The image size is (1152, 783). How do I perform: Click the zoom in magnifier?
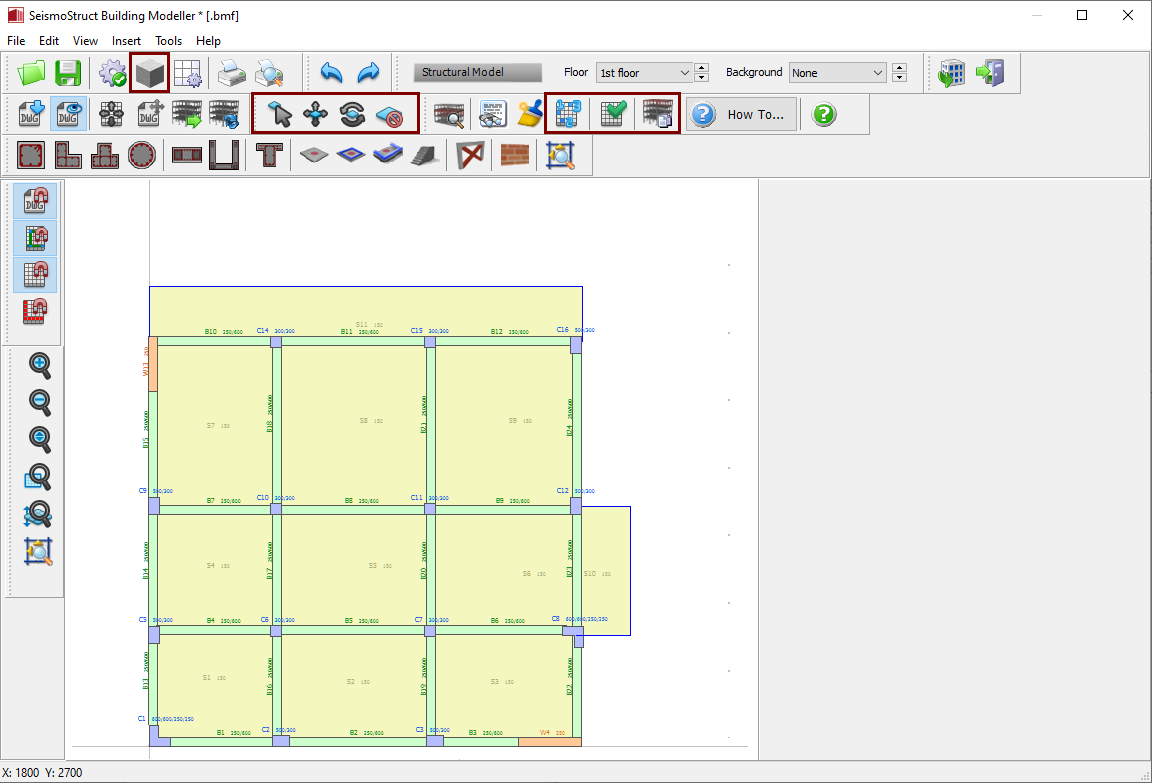point(39,366)
